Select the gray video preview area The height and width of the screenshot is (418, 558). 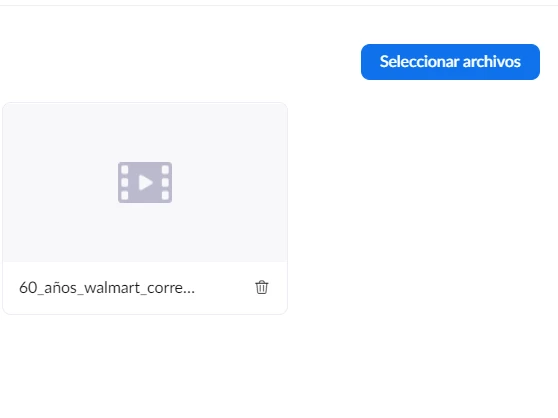(x=145, y=182)
